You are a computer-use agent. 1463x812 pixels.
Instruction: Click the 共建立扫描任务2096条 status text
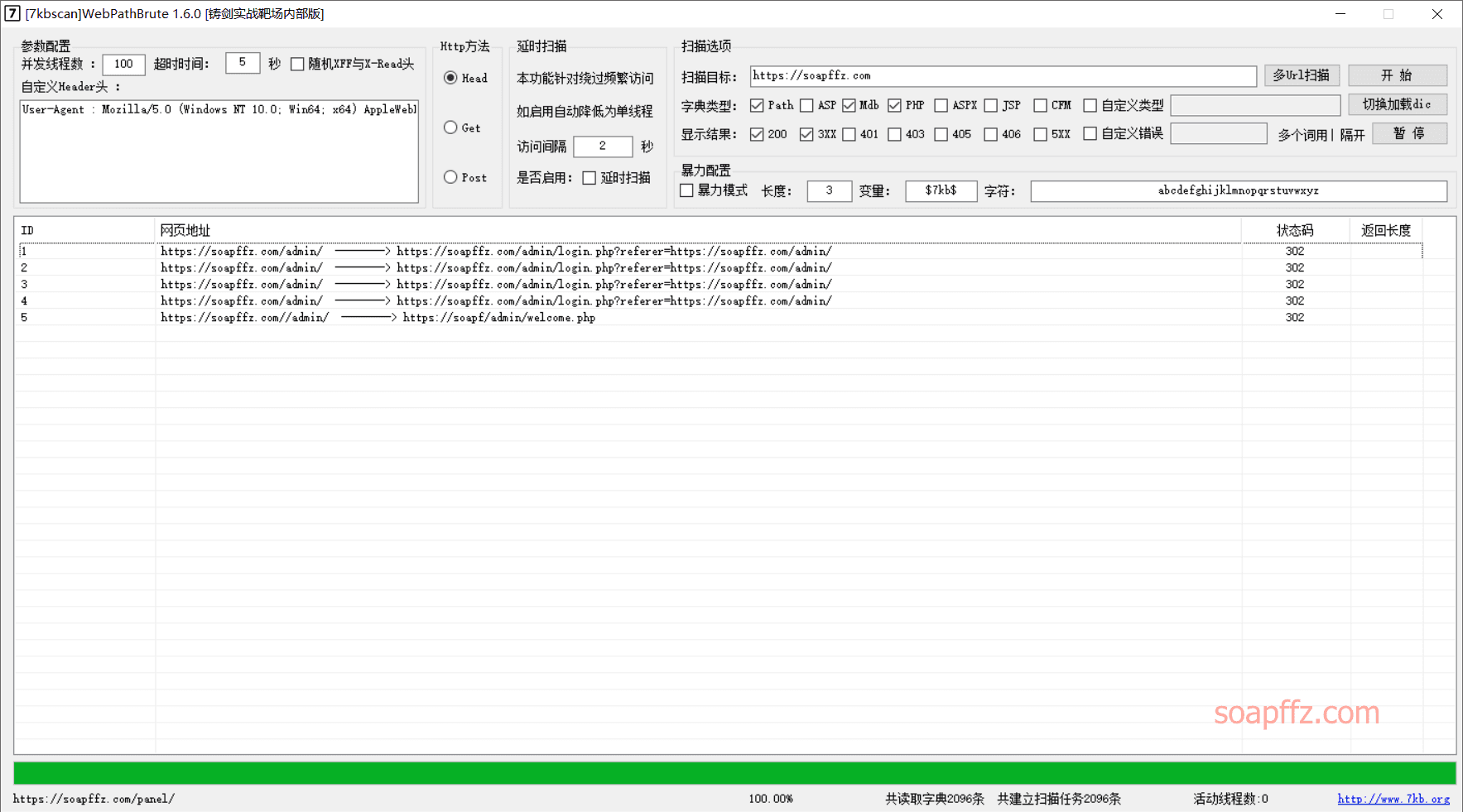(1059, 799)
